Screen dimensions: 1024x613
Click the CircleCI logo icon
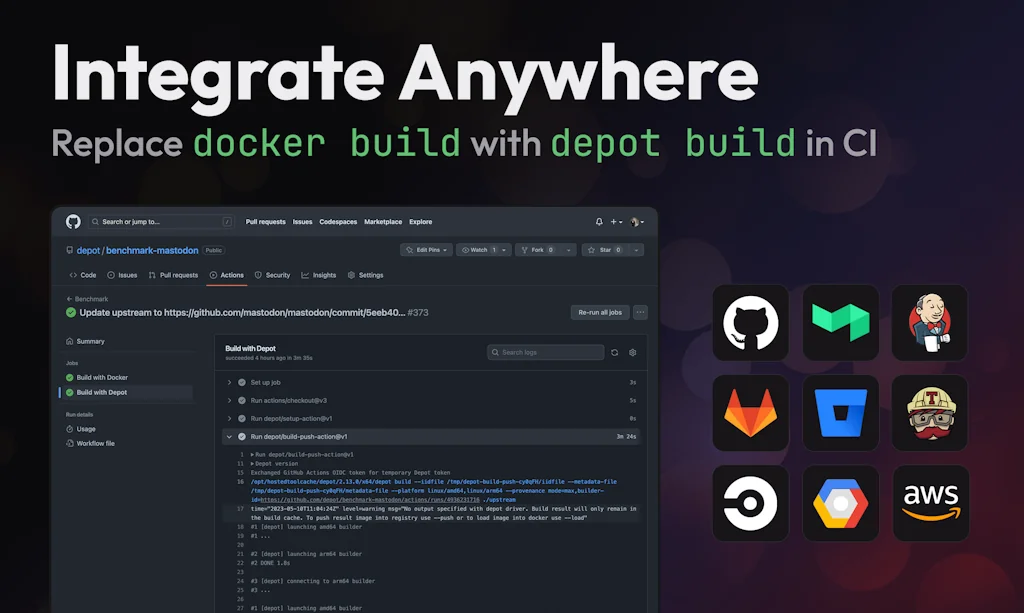[x=751, y=502]
